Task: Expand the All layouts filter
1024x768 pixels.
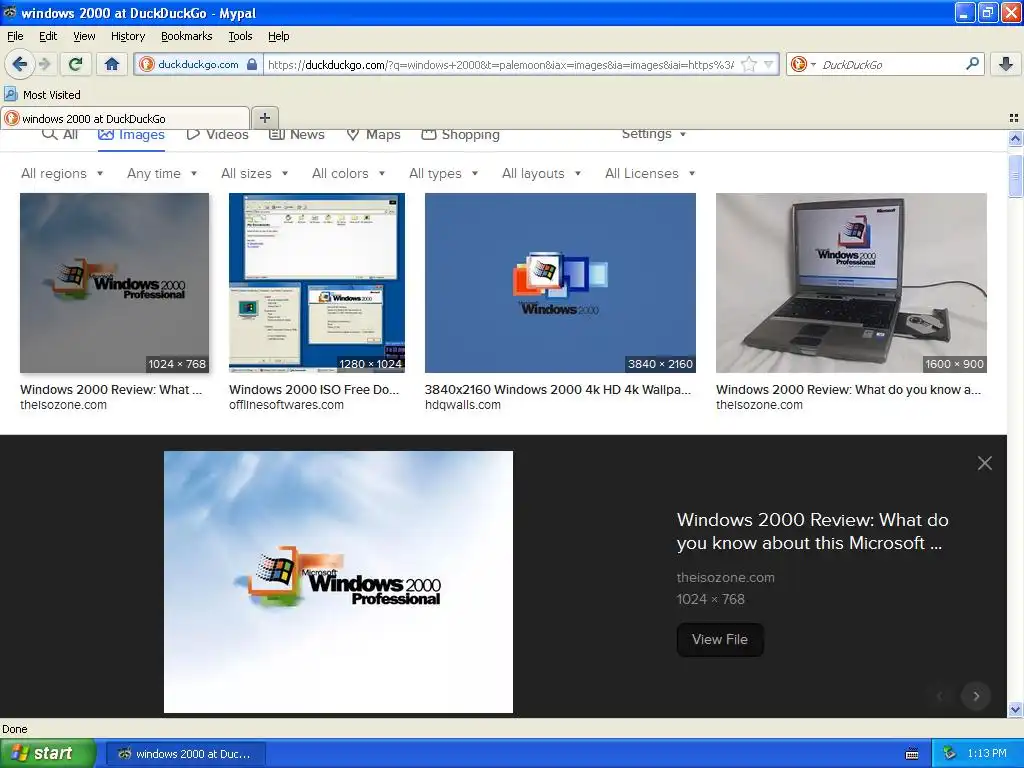Action: click(541, 173)
